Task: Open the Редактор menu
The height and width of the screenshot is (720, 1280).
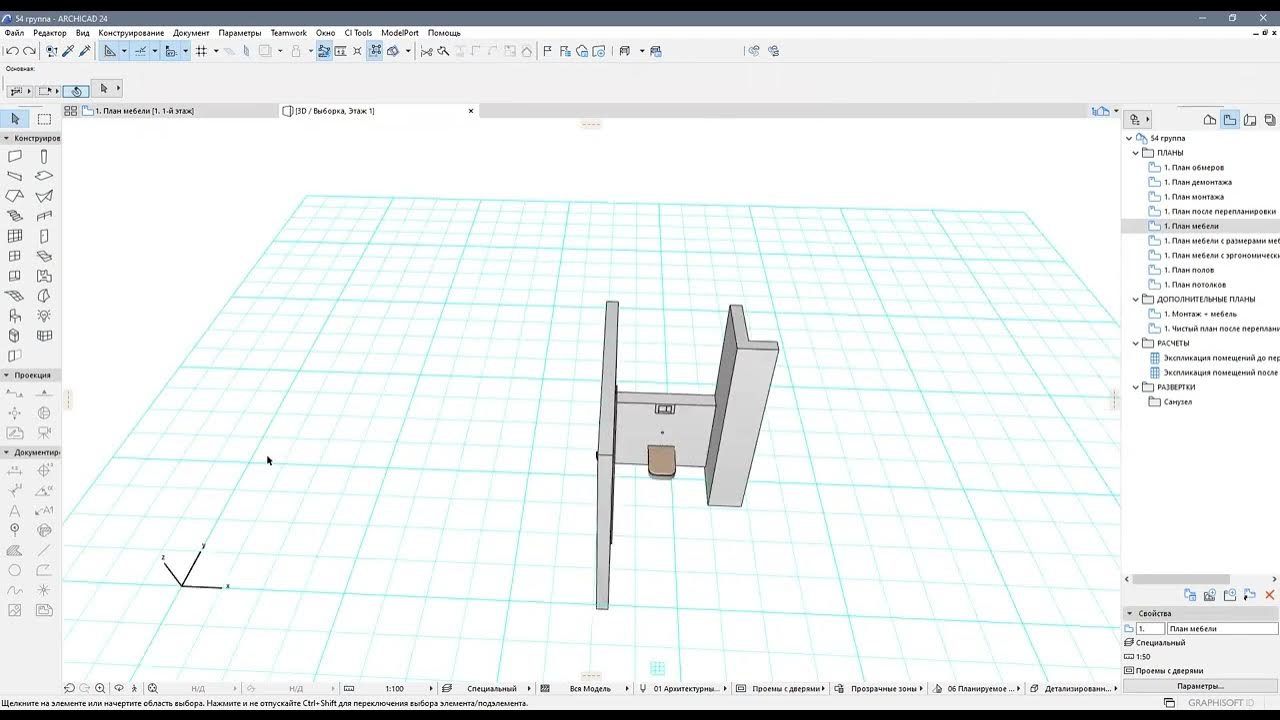Action: point(50,33)
